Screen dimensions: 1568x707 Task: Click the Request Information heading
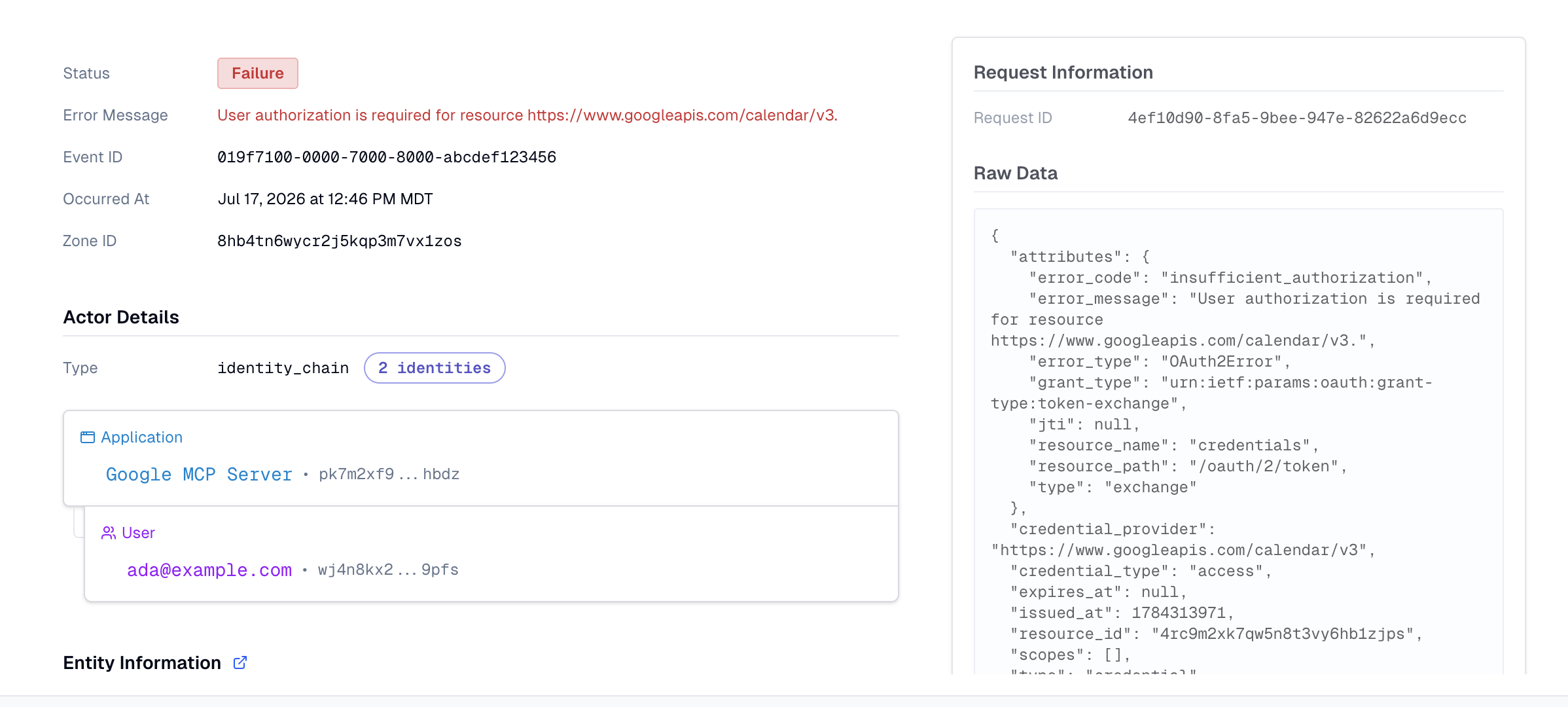(x=1063, y=72)
